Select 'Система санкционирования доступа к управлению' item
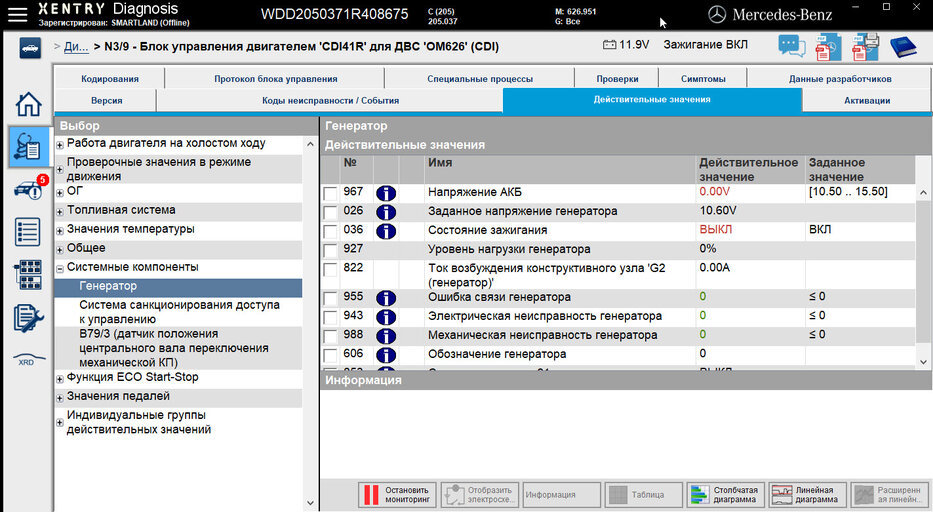 pos(179,312)
